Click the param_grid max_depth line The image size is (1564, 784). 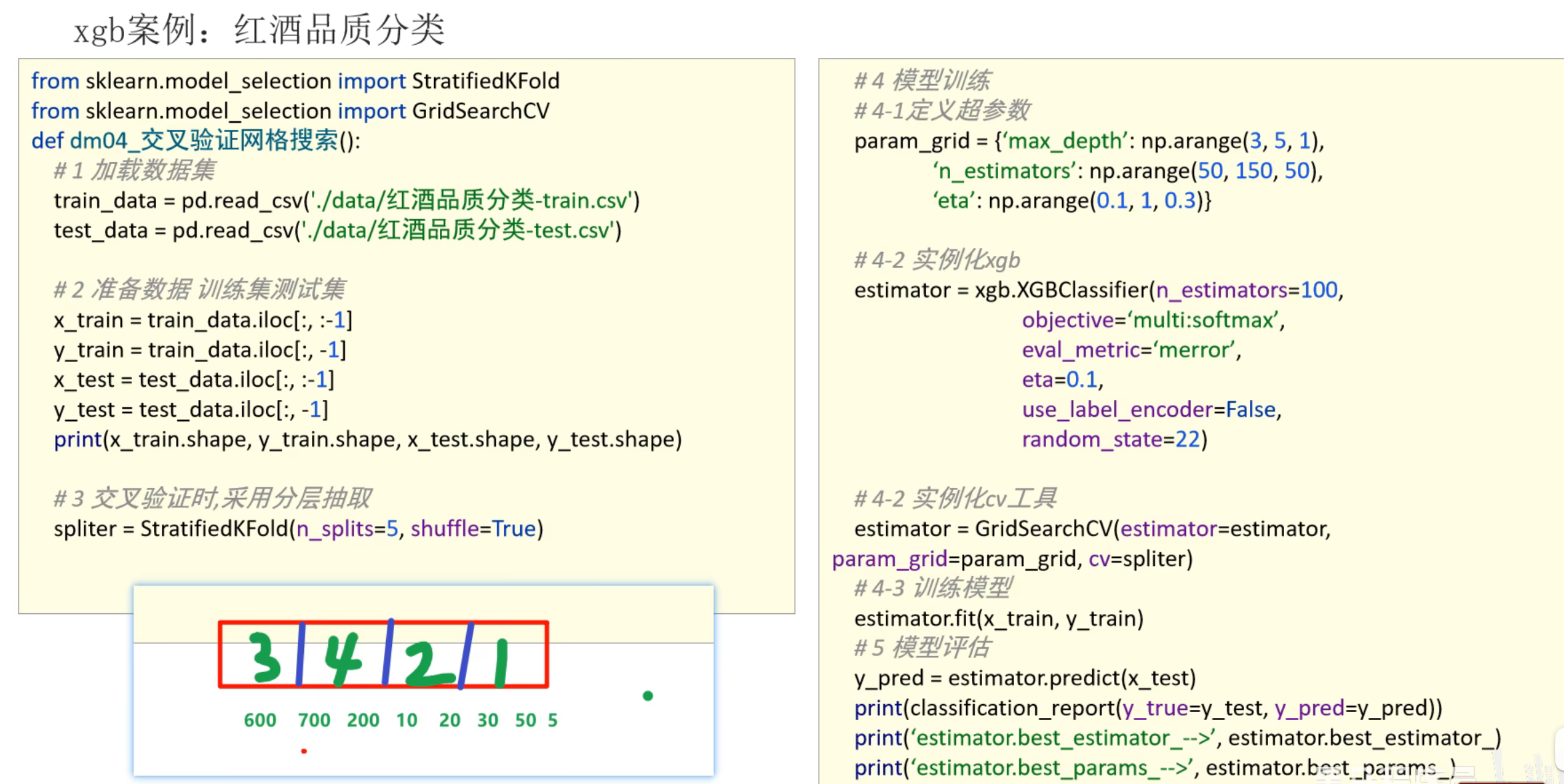[x=1088, y=141]
